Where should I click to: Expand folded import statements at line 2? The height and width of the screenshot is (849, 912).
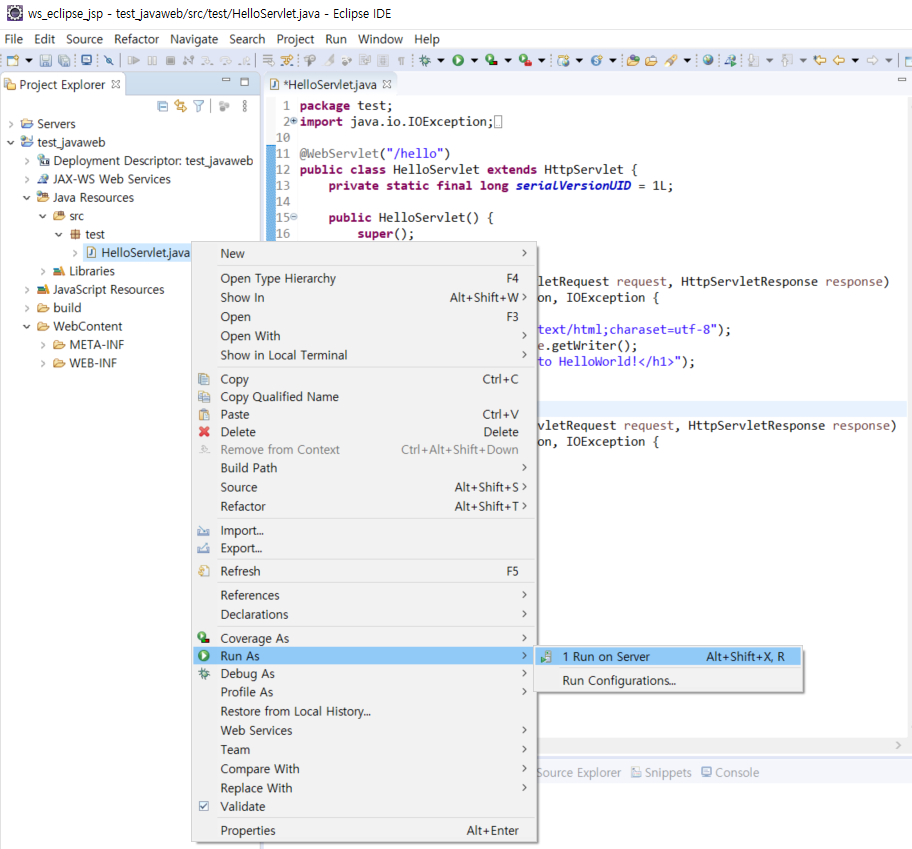click(294, 121)
